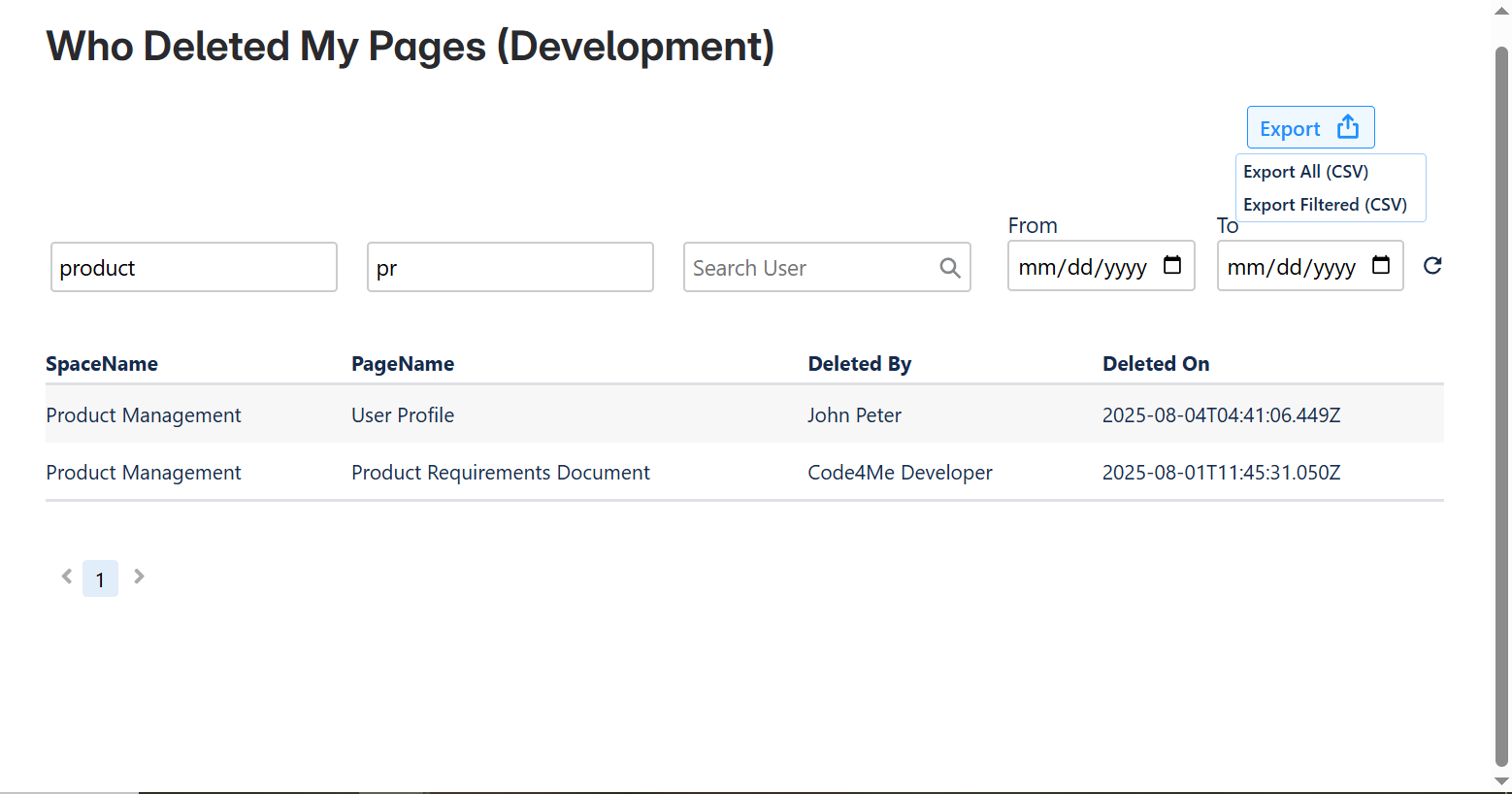Click Product Requirements Document row
Viewport: 1512px width, 794px height.
click(x=501, y=473)
